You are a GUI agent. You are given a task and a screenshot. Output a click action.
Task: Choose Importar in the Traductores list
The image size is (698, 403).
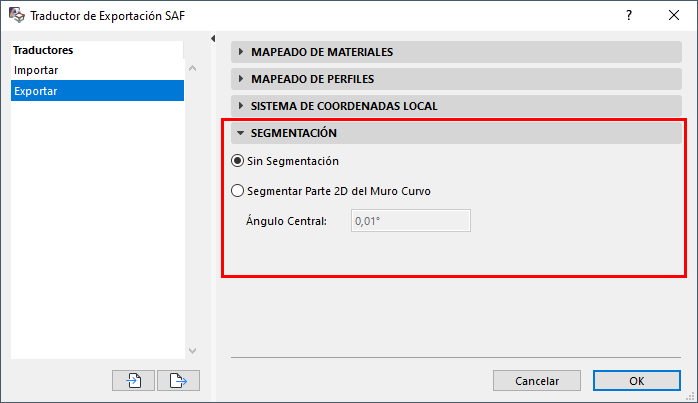tap(97, 70)
